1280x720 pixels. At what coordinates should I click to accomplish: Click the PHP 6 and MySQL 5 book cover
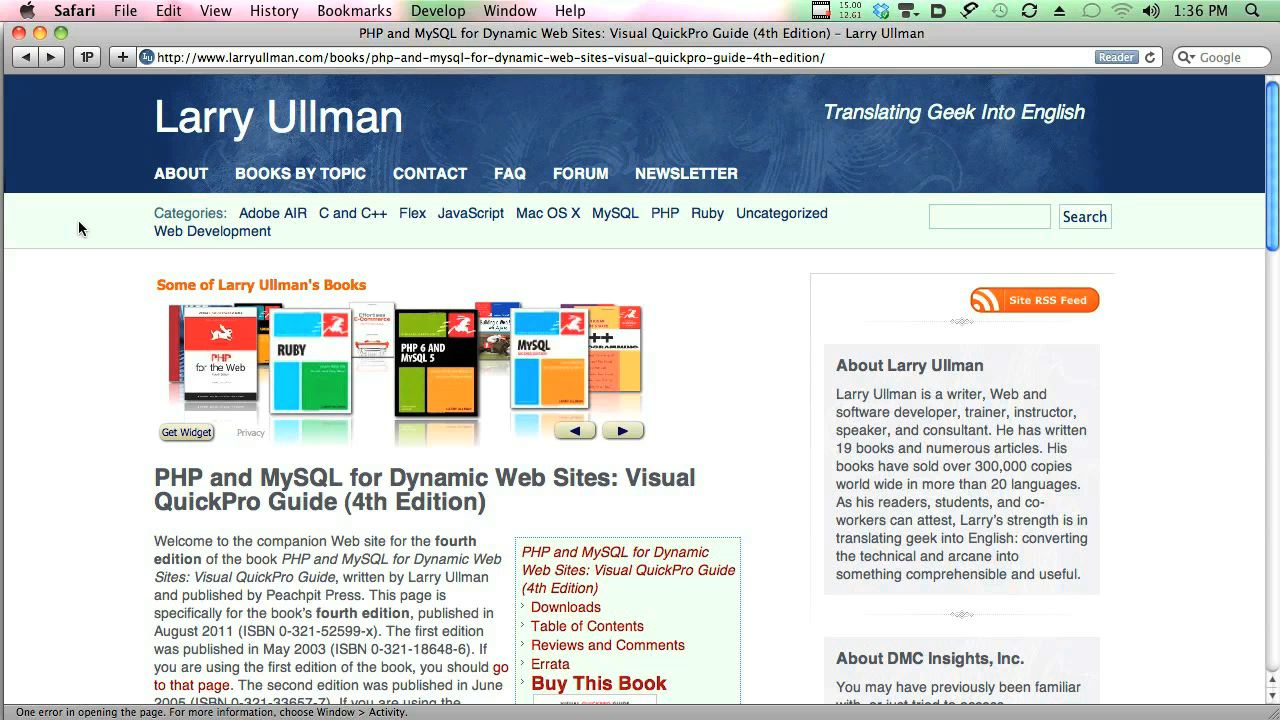[436, 362]
